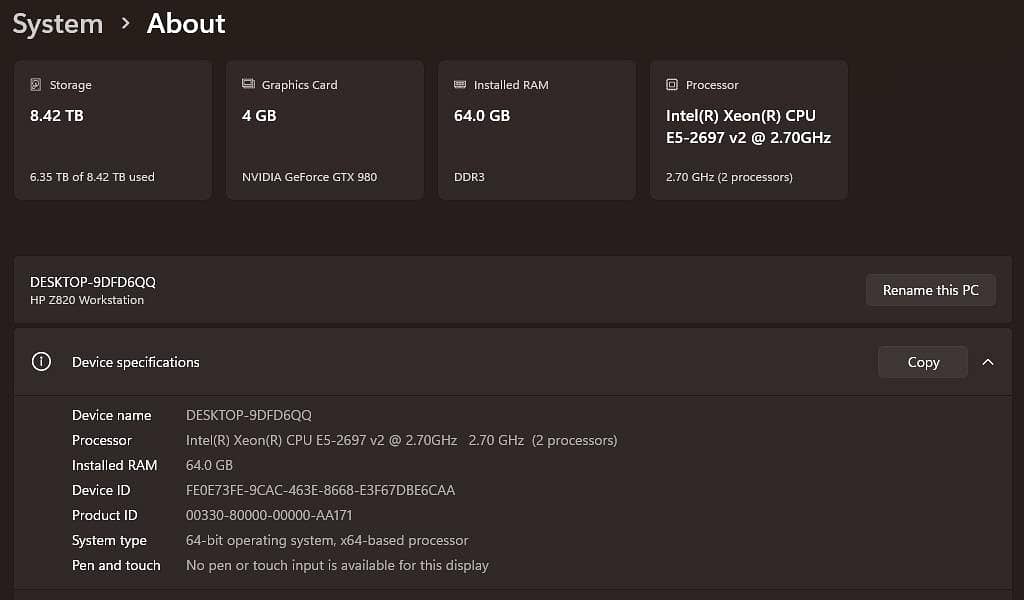Click the Processor chip icon
Image resolution: width=1024 pixels, height=600 pixels.
672,84
